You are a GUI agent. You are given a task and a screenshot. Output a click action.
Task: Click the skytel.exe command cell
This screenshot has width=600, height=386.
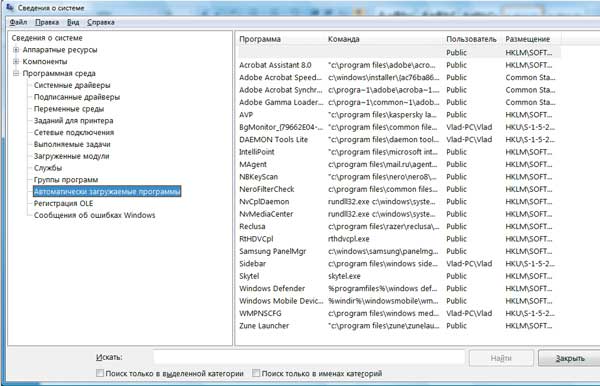pos(344,276)
